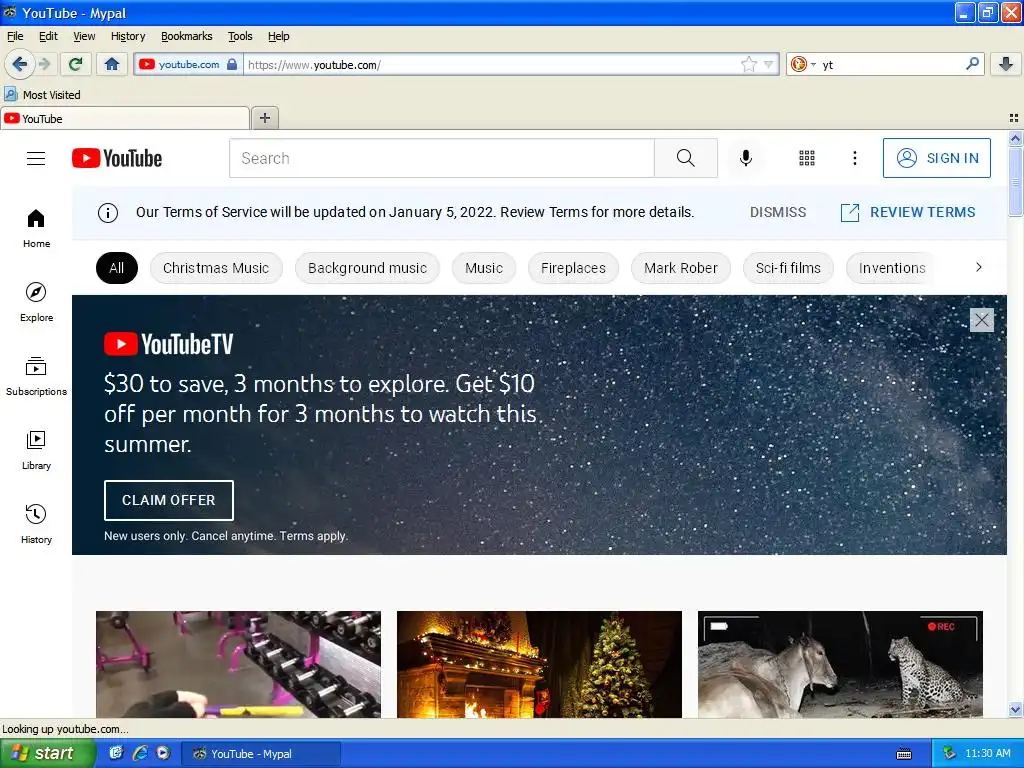Click the browser home button

tap(112, 64)
